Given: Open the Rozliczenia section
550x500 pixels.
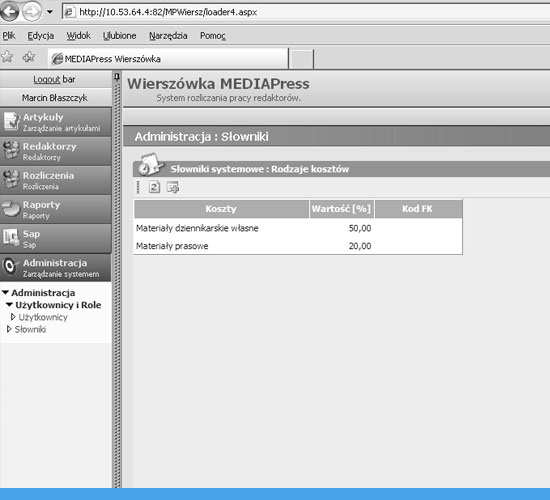Looking at the screenshot, I should (56, 180).
